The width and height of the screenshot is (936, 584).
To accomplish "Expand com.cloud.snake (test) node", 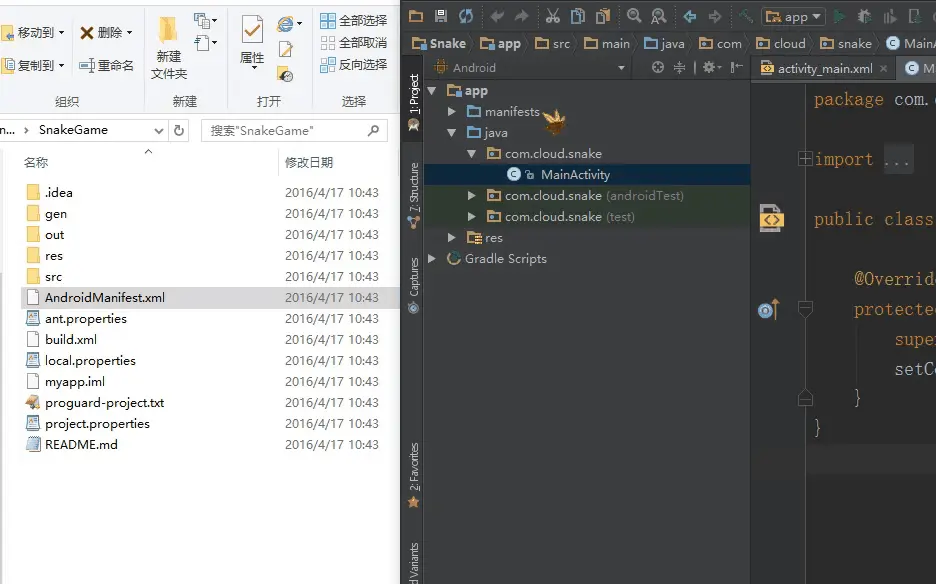I will tap(472, 216).
